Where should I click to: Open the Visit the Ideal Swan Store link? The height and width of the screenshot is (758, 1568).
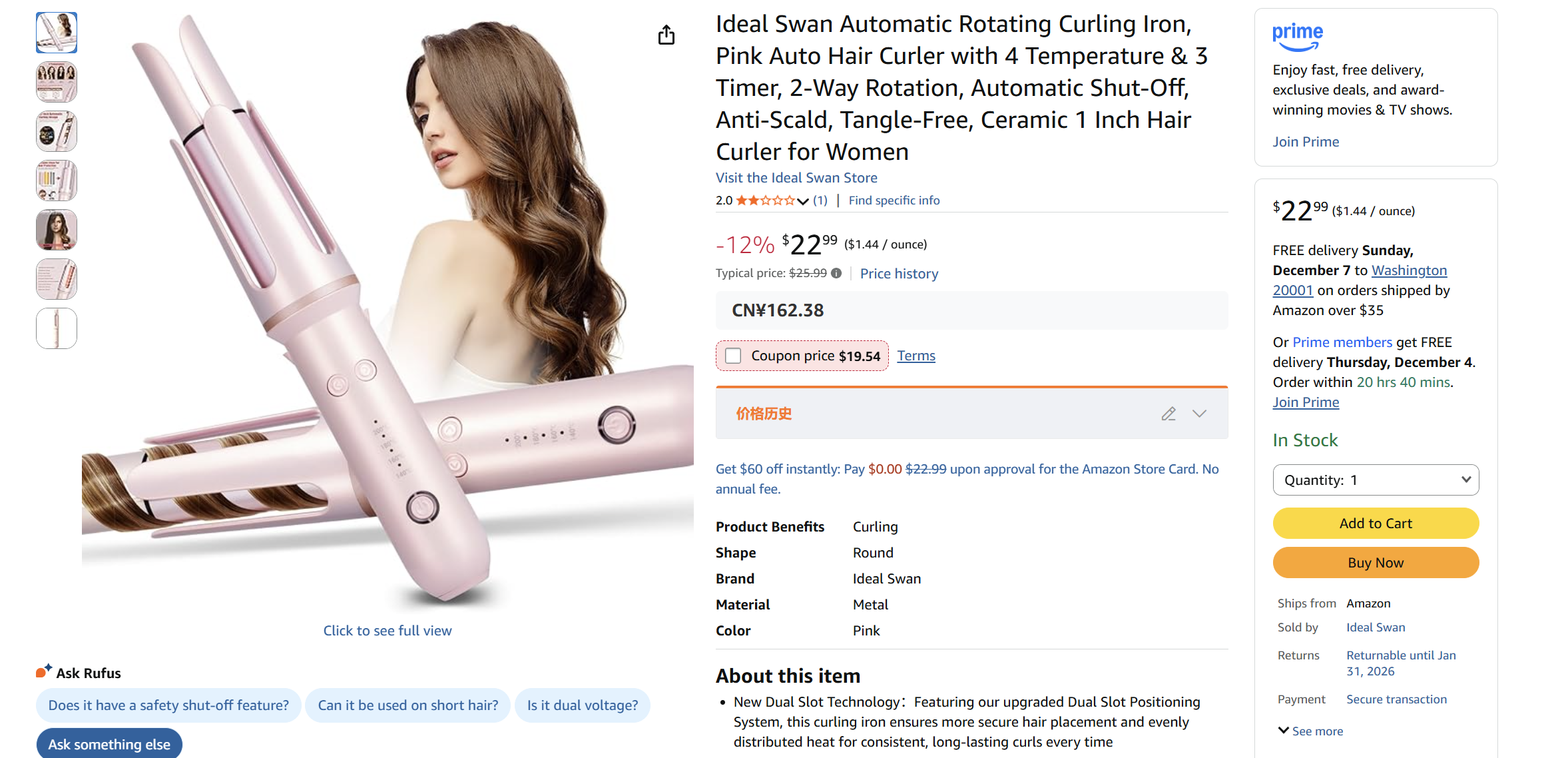point(796,177)
